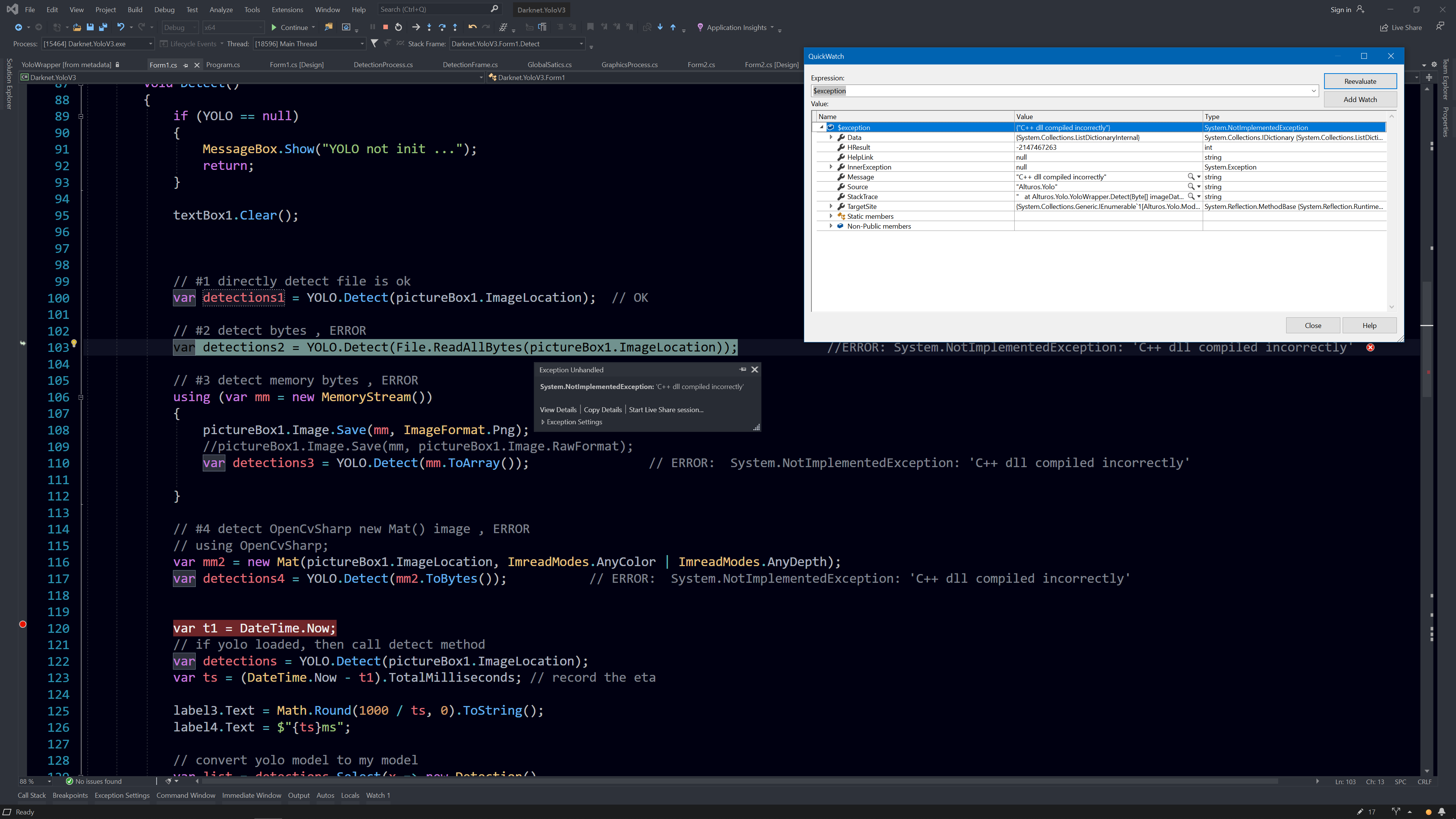Toggle pin on the Form1.cs tab
1456x819 pixels.
click(186, 65)
